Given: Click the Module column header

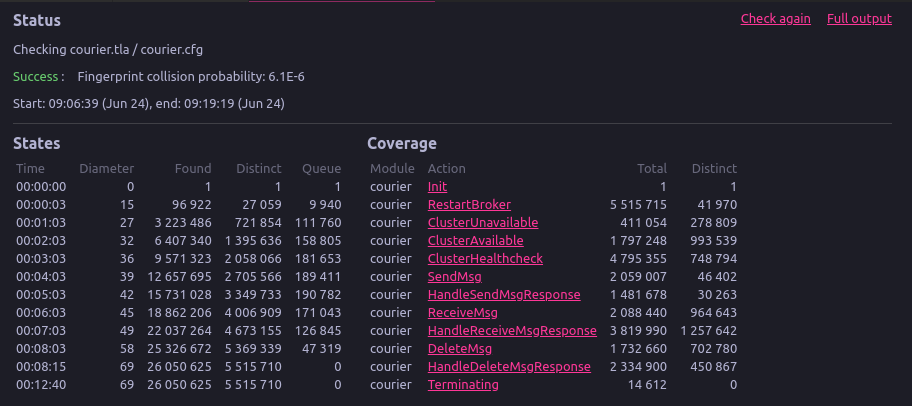Looking at the screenshot, I should 393,169.
